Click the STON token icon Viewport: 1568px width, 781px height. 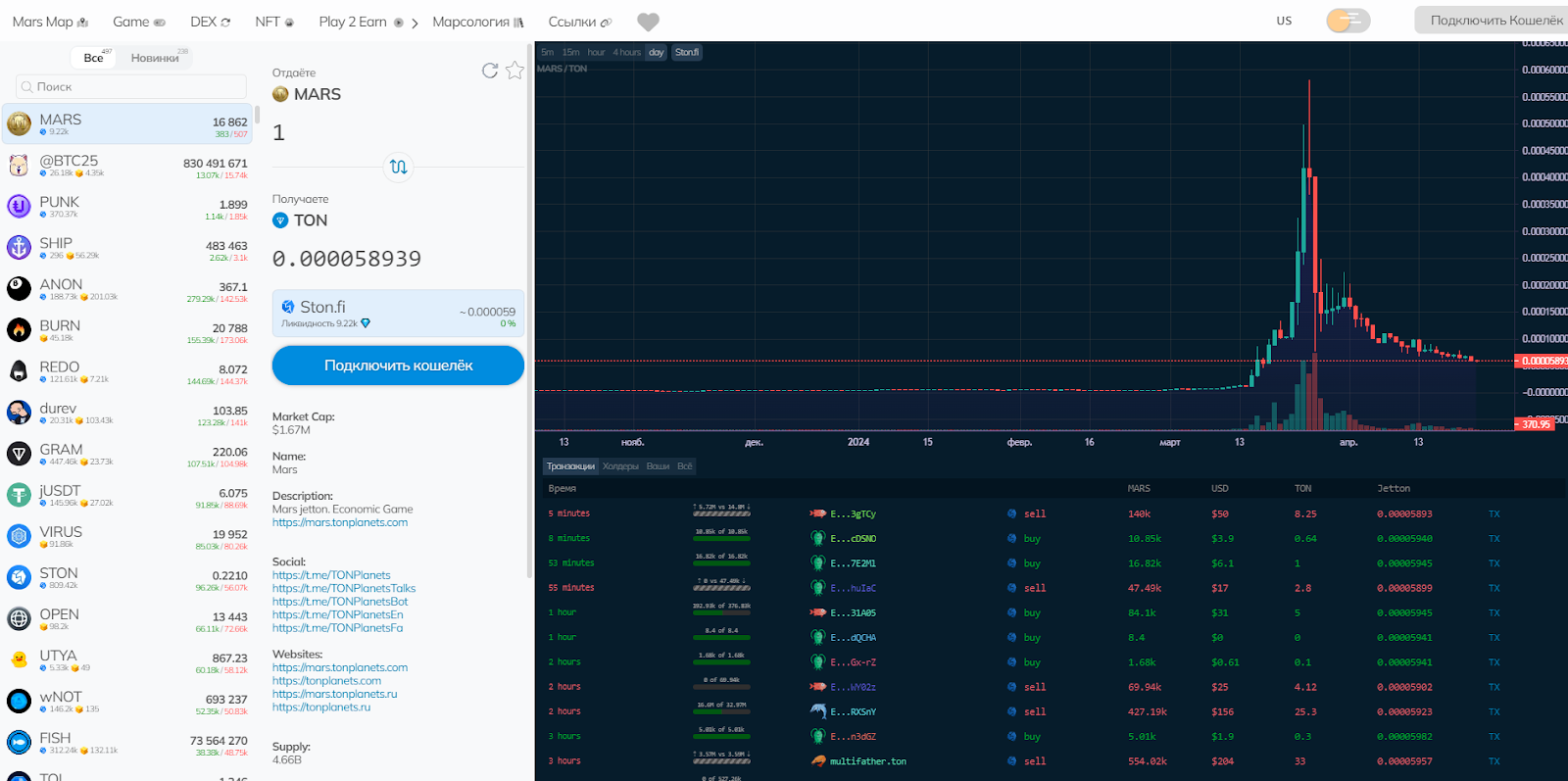coord(20,577)
